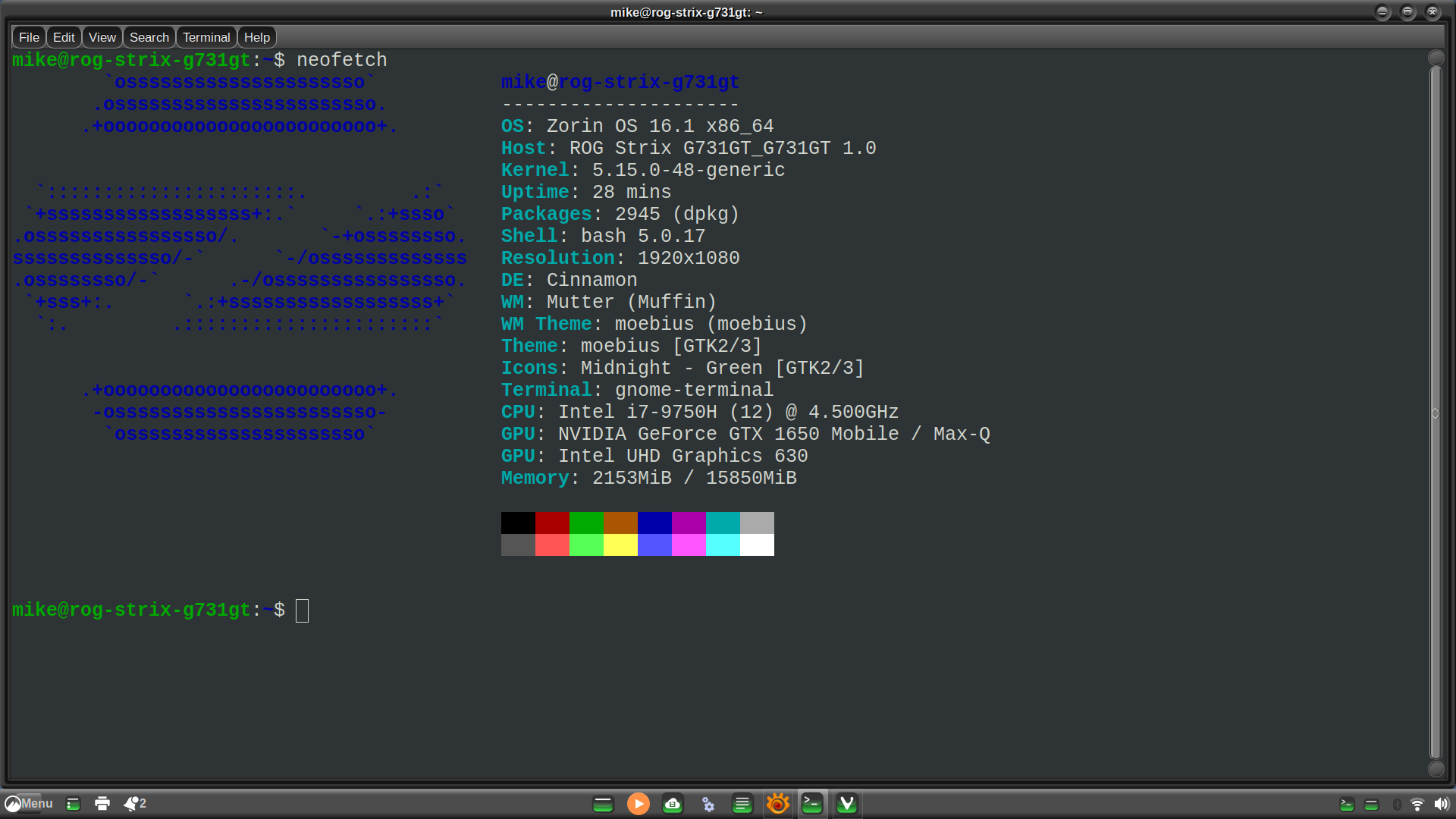This screenshot has height=819, width=1456.
Task: Click the terminal tray icon near wifi
Action: click(1348, 805)
